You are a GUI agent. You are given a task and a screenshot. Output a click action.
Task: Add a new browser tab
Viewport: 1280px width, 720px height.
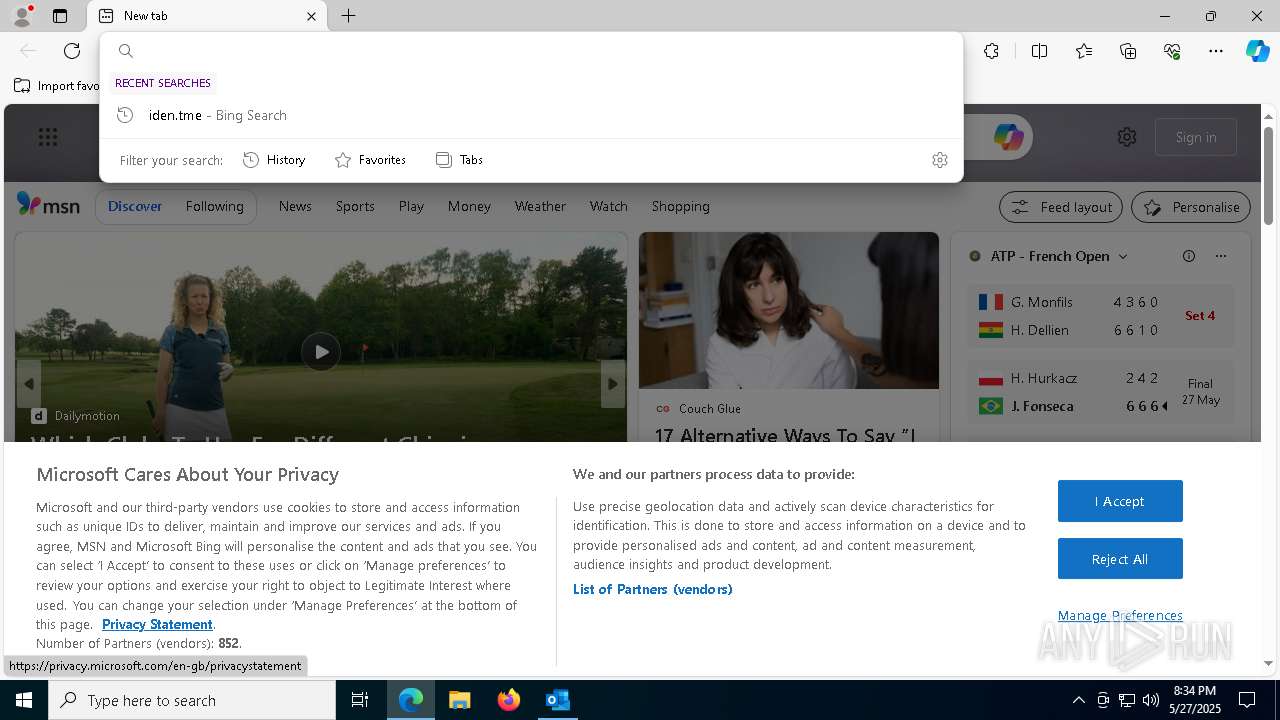point(348,16)
